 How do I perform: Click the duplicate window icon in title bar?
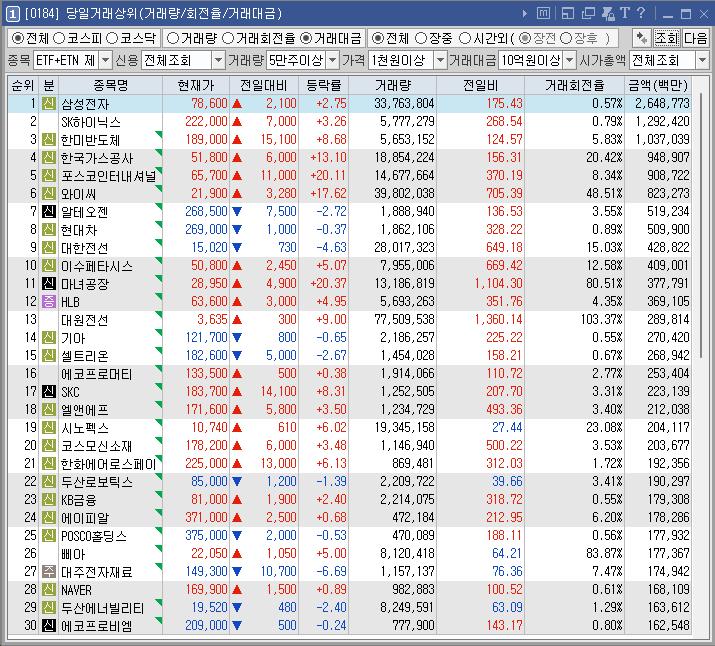click(588, 13)
